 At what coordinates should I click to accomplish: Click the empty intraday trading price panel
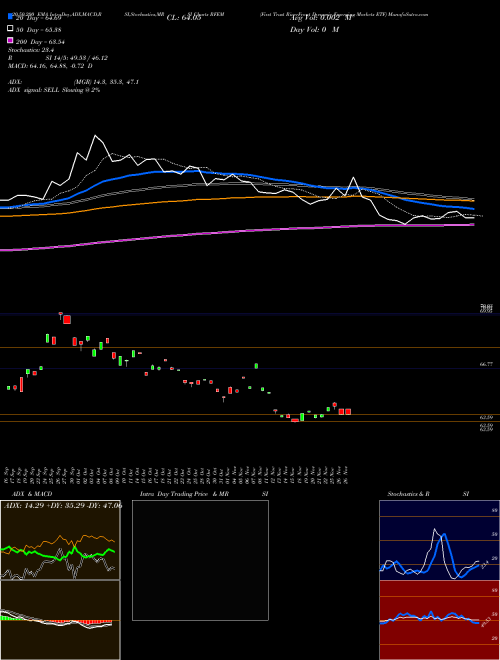coord(200,560)
